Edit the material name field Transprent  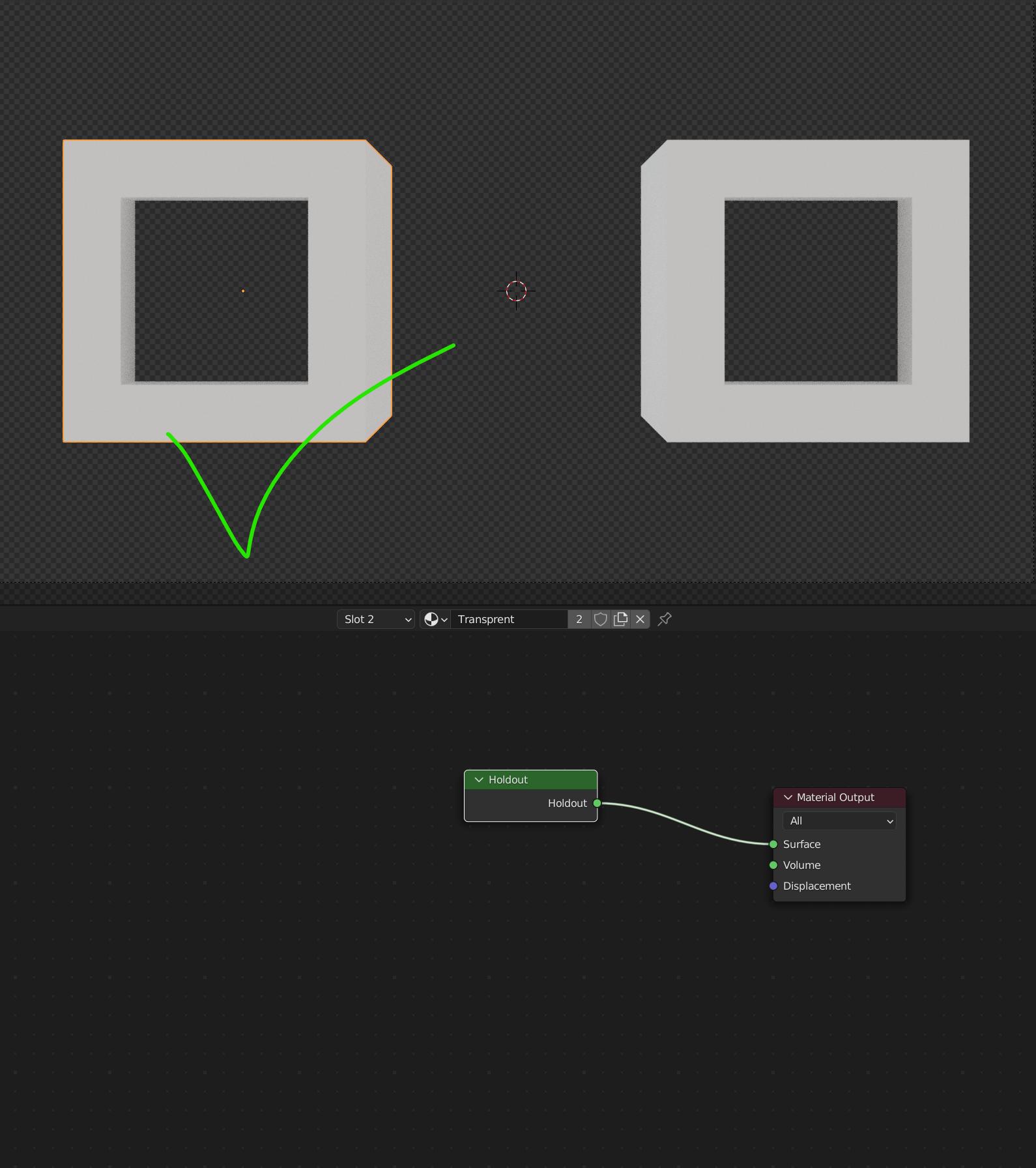pyautogui.click(x=509, y=619)
